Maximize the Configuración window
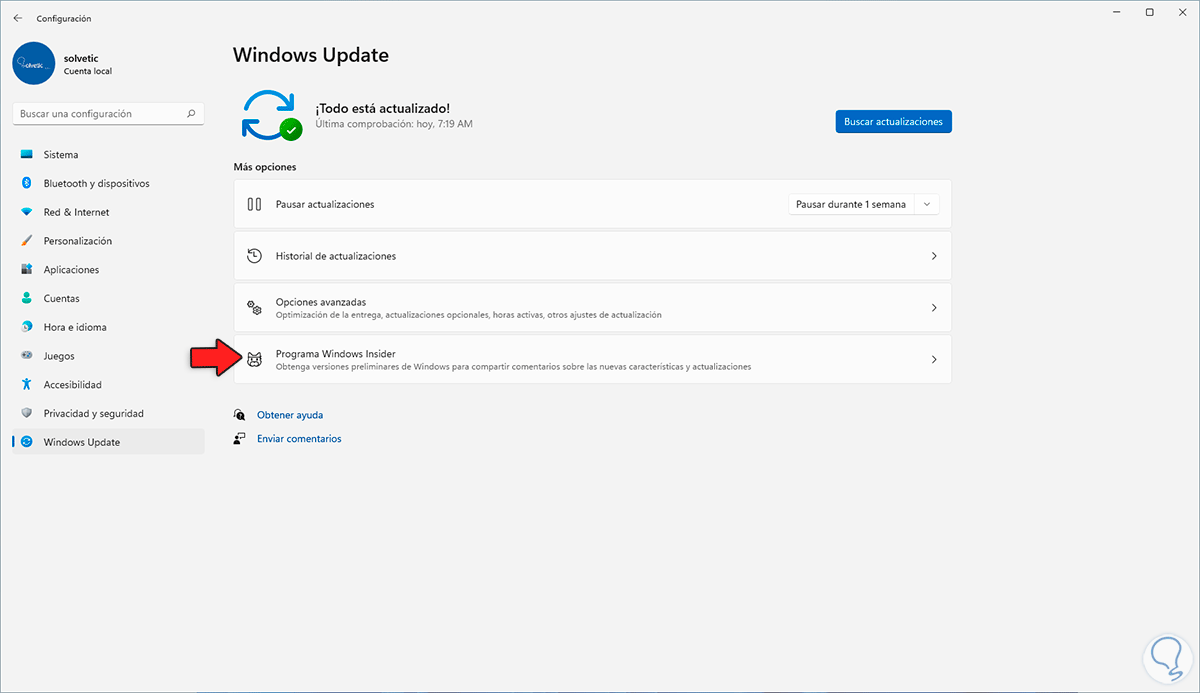Screen dimensions: 1200x693 [x=1149, y=12]
